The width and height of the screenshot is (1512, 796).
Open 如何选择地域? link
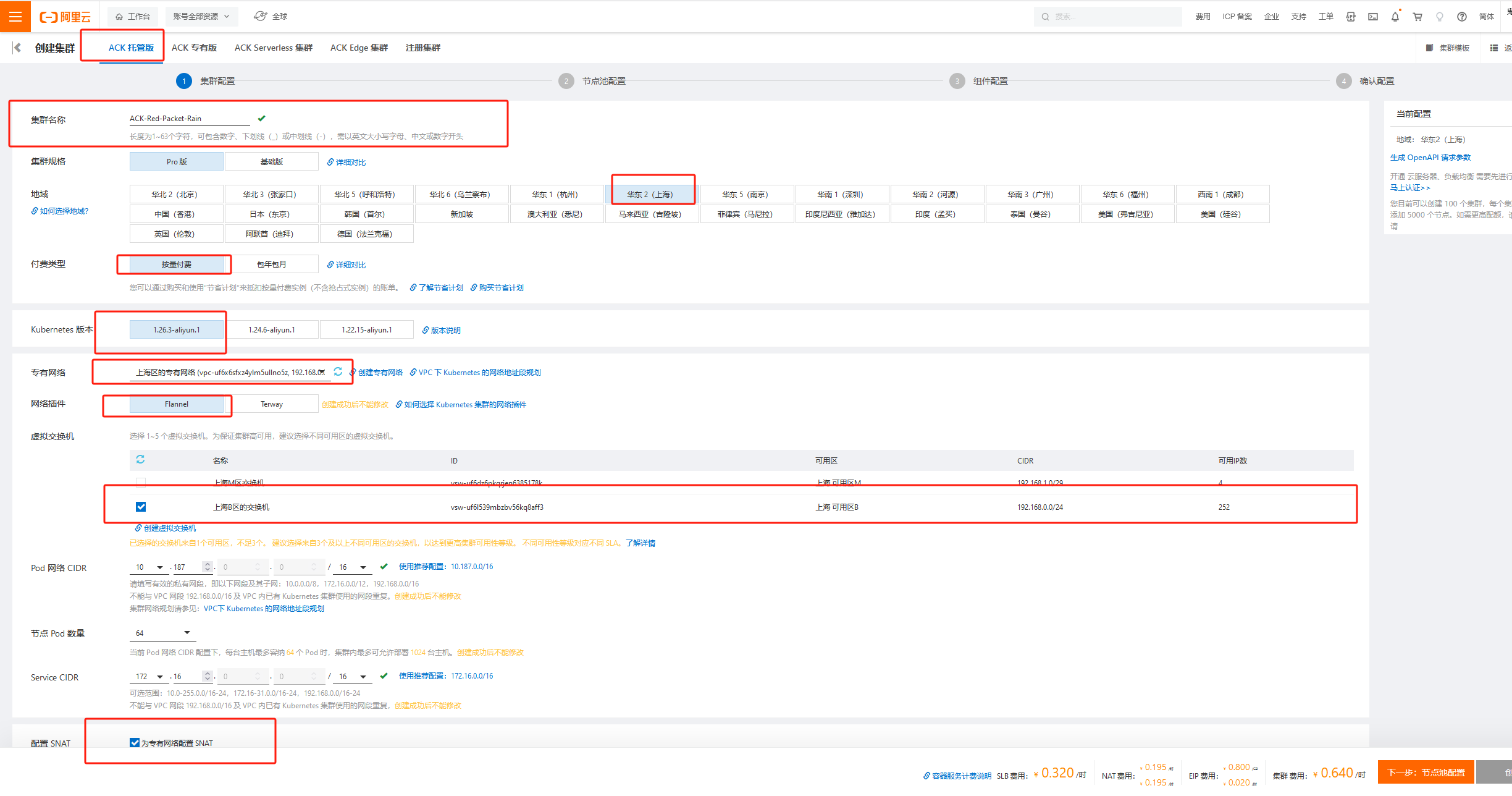pyautogui.click(x=60, y=211)
